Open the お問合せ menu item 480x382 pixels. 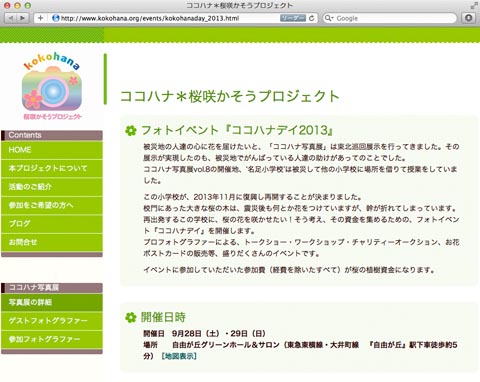click(x=52, y=242)
